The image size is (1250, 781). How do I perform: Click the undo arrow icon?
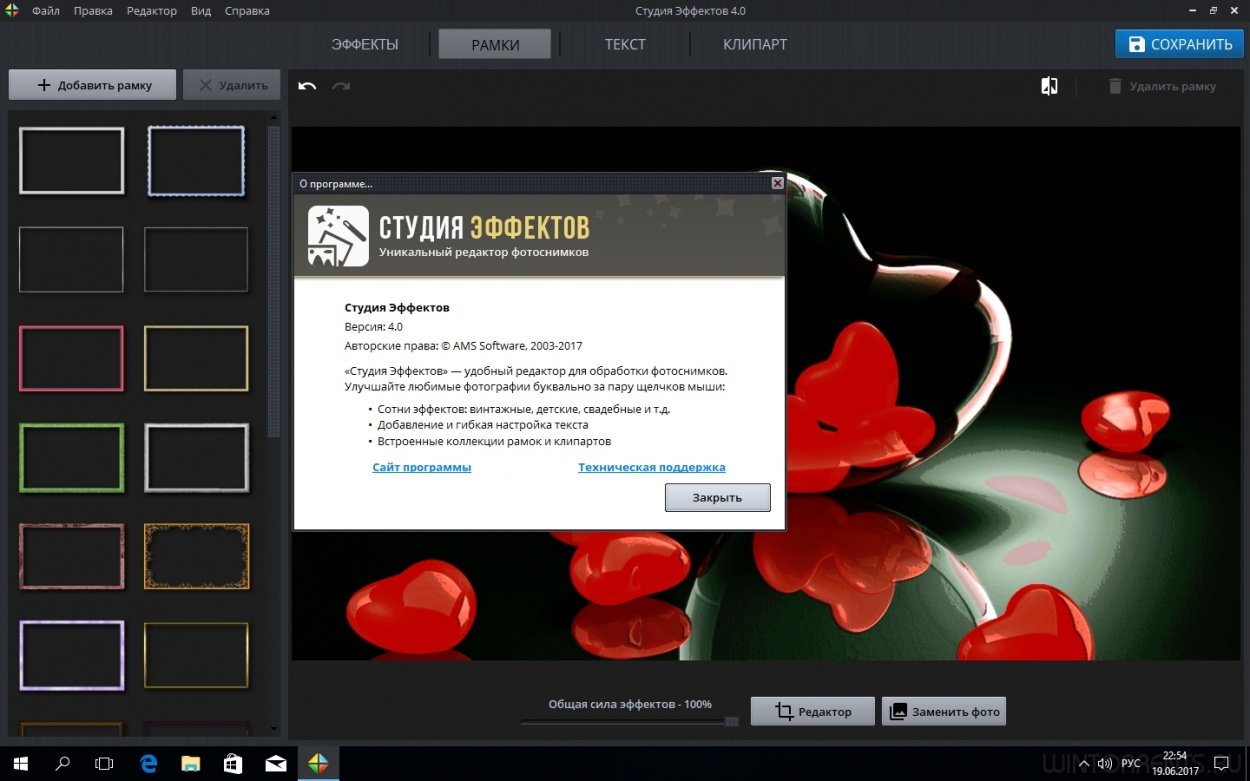307,86
